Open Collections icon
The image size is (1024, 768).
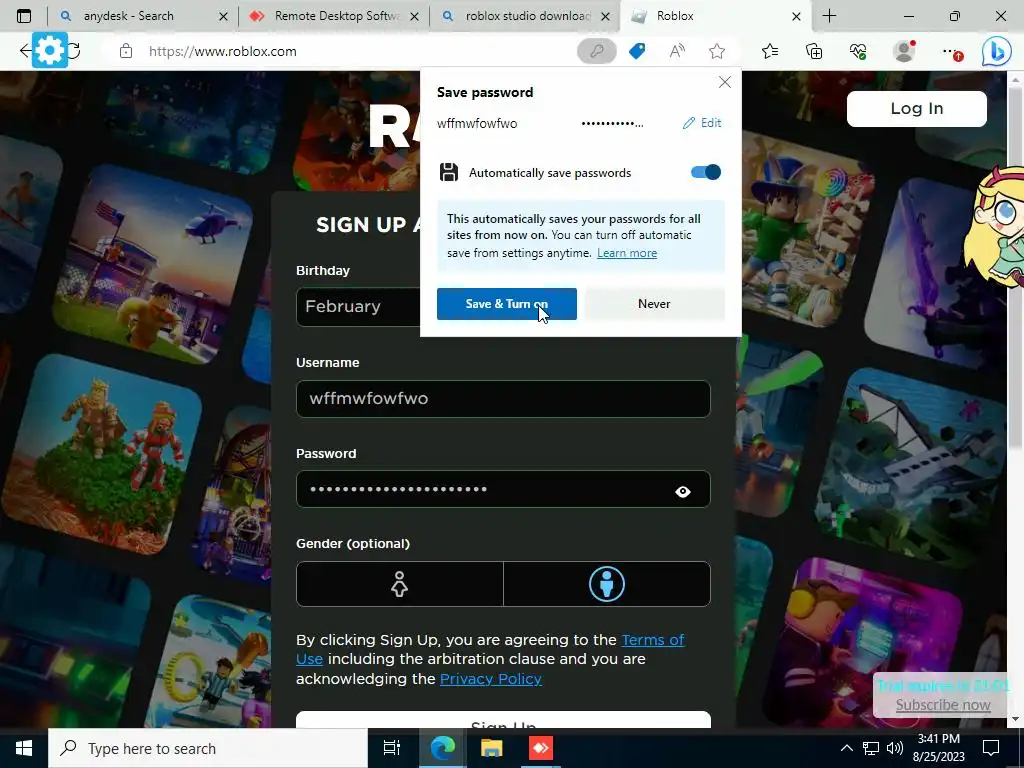pos(814,51)
